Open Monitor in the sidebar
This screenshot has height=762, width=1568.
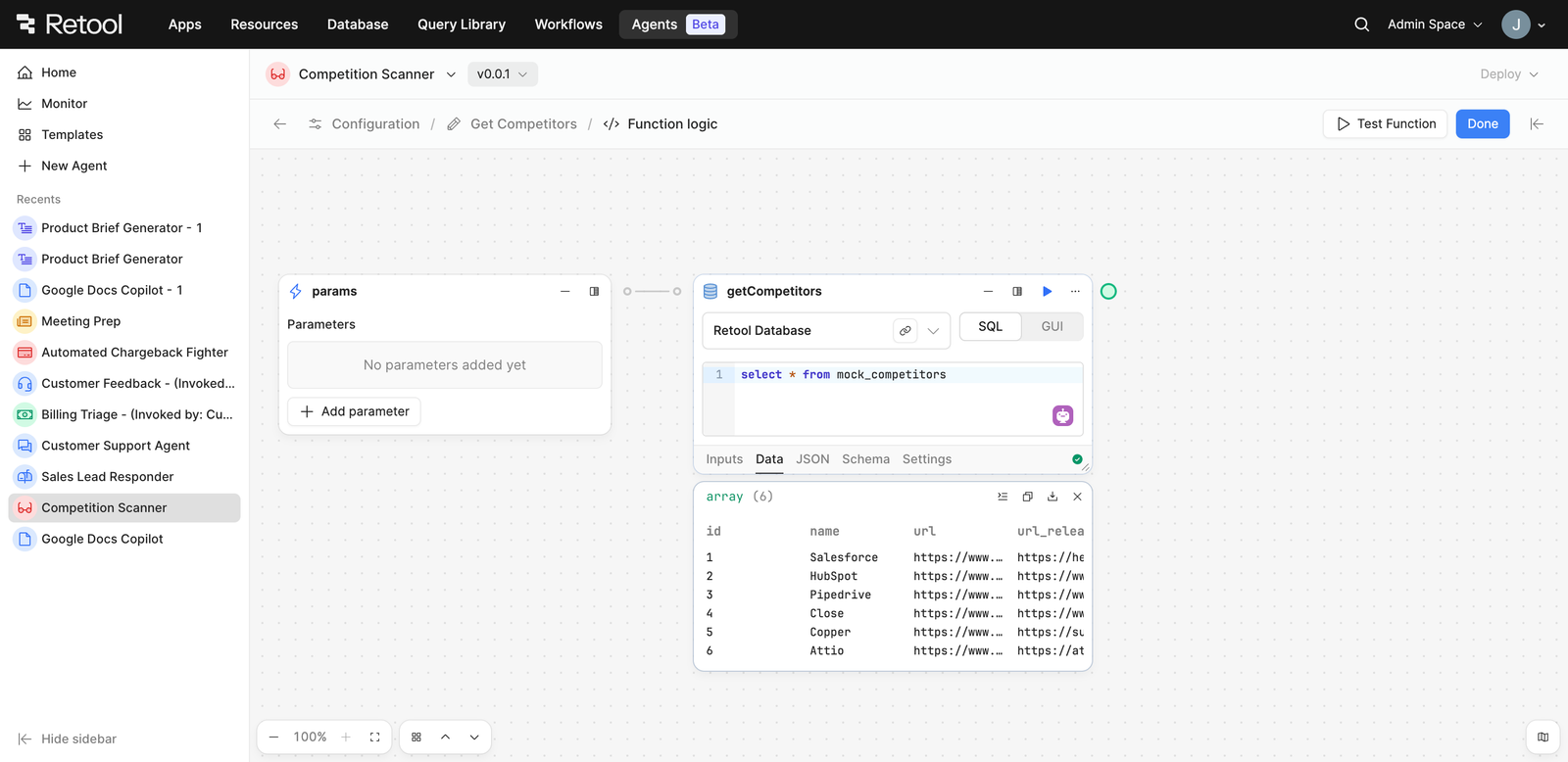pyautogui.click(x=124, y=104)
